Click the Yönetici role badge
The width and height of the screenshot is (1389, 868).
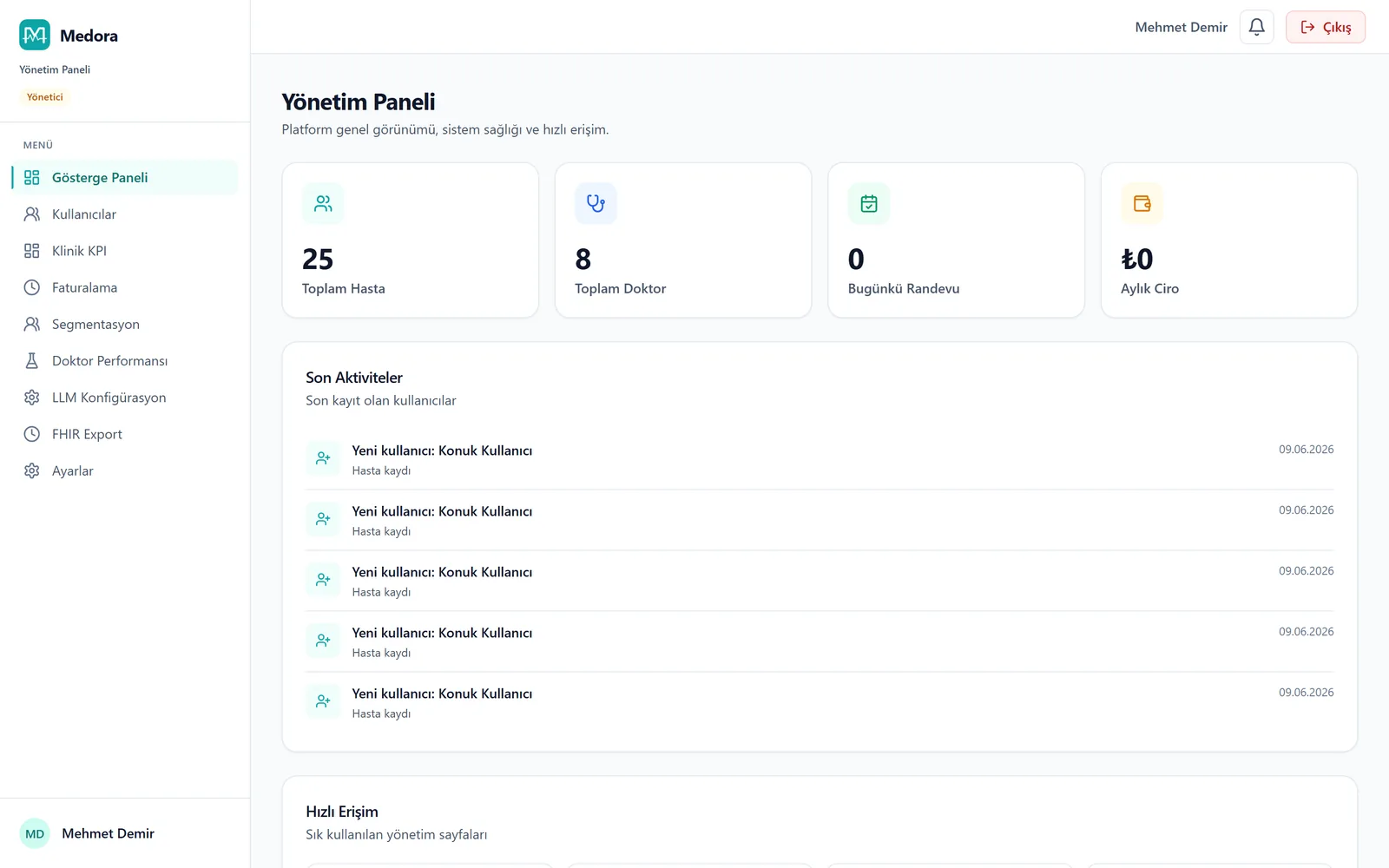click(x=45, y=97)
